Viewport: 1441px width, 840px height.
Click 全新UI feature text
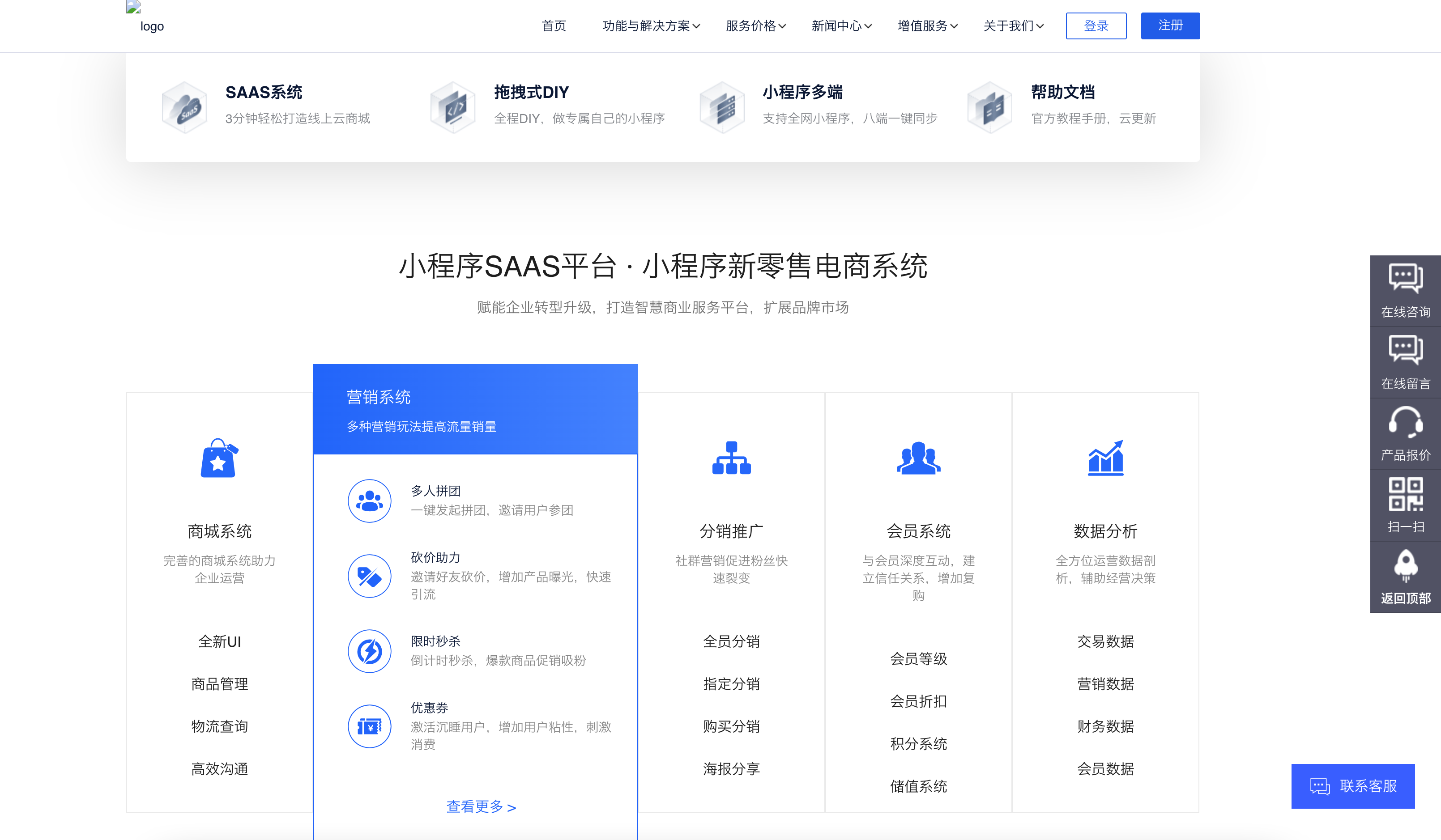coord(220,641)
